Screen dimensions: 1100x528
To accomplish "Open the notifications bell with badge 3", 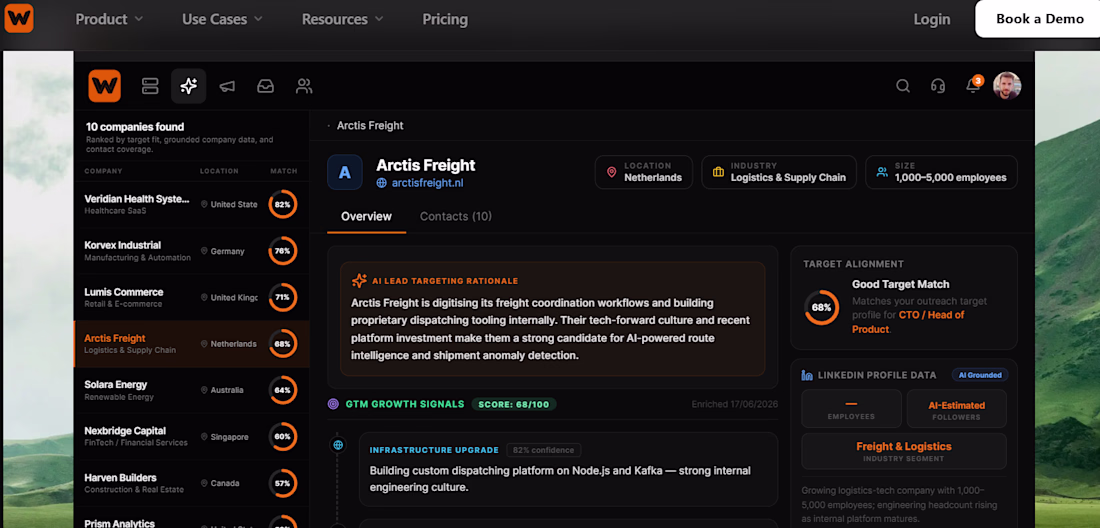I will pos(974,85).
